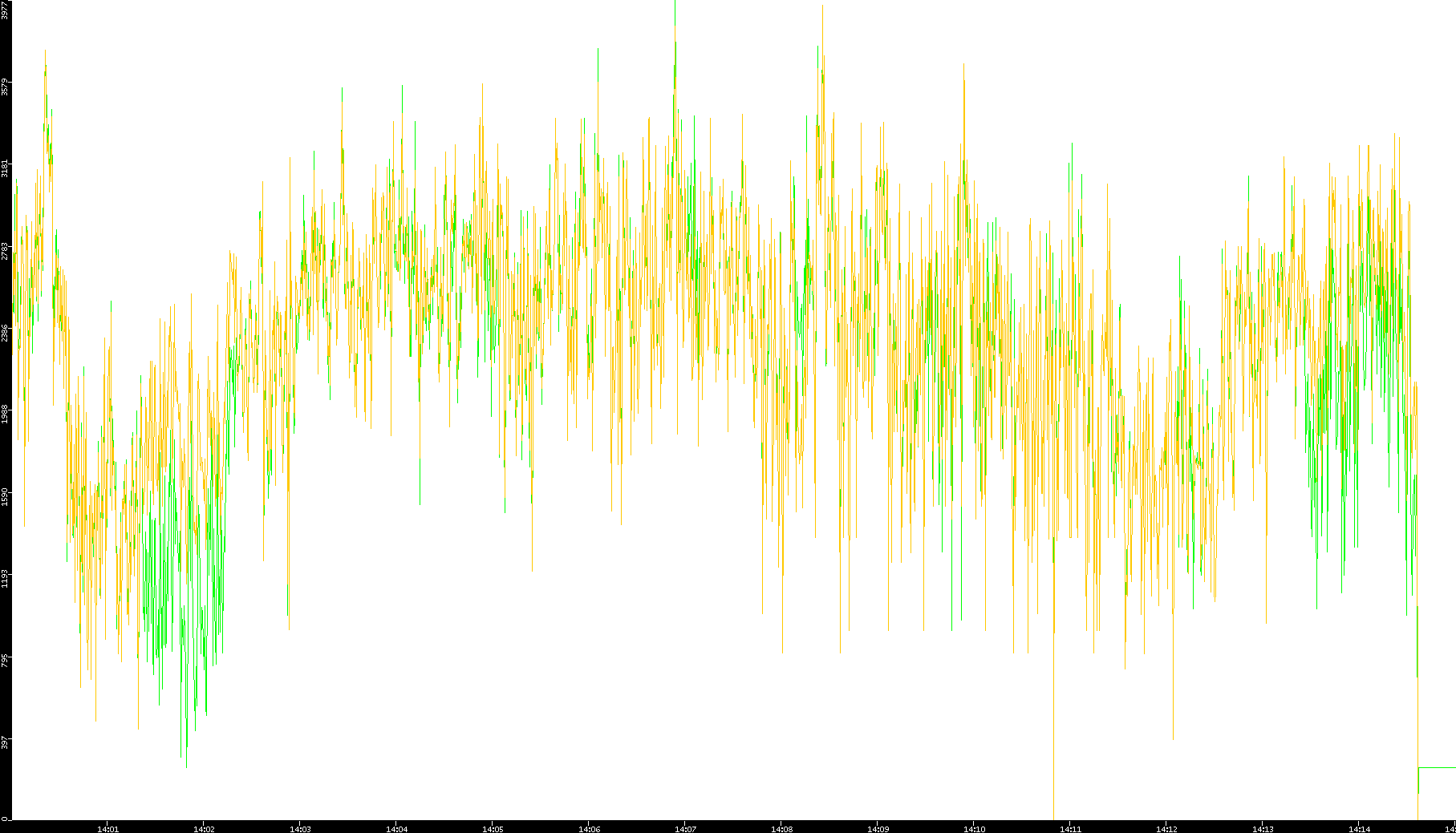Select the 14:03 label on the time axis

click(300, 829)
